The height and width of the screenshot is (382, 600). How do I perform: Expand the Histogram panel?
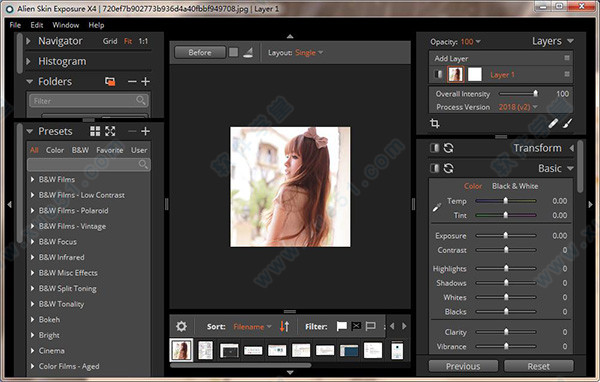click(x=28, y=61)
